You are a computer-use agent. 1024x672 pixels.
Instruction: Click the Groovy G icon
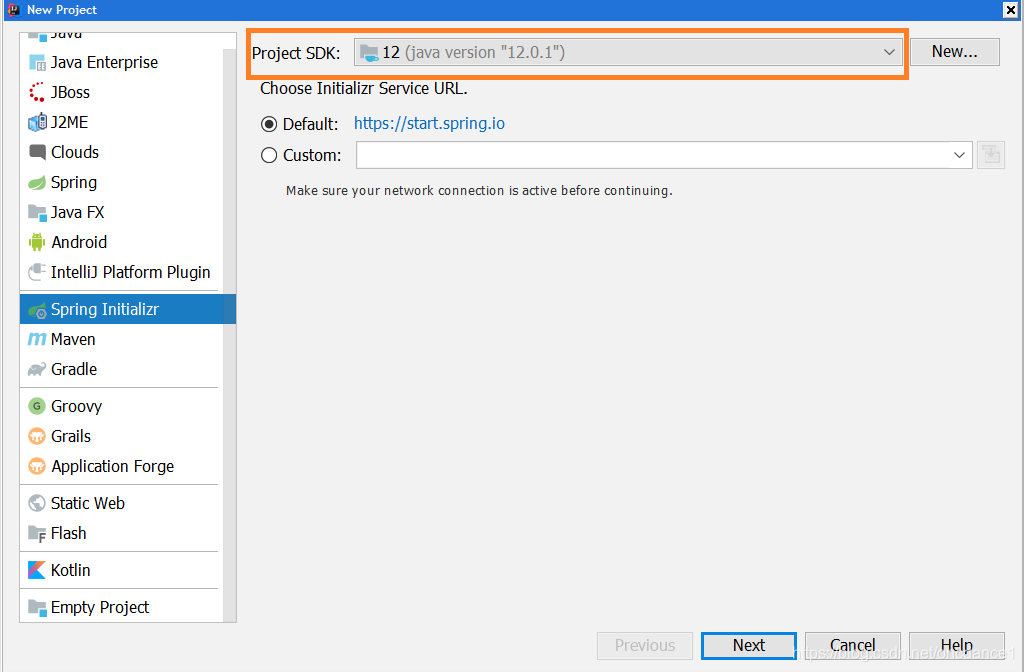coord(37,406)
